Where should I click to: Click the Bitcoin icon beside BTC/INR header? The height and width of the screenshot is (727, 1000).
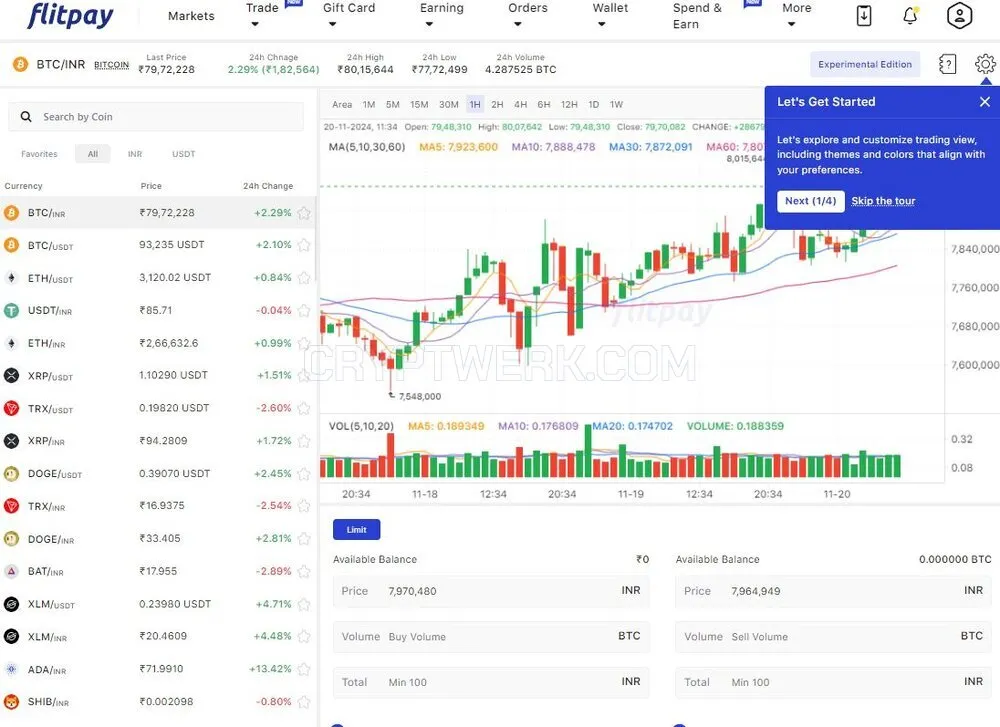coord(20,64)
